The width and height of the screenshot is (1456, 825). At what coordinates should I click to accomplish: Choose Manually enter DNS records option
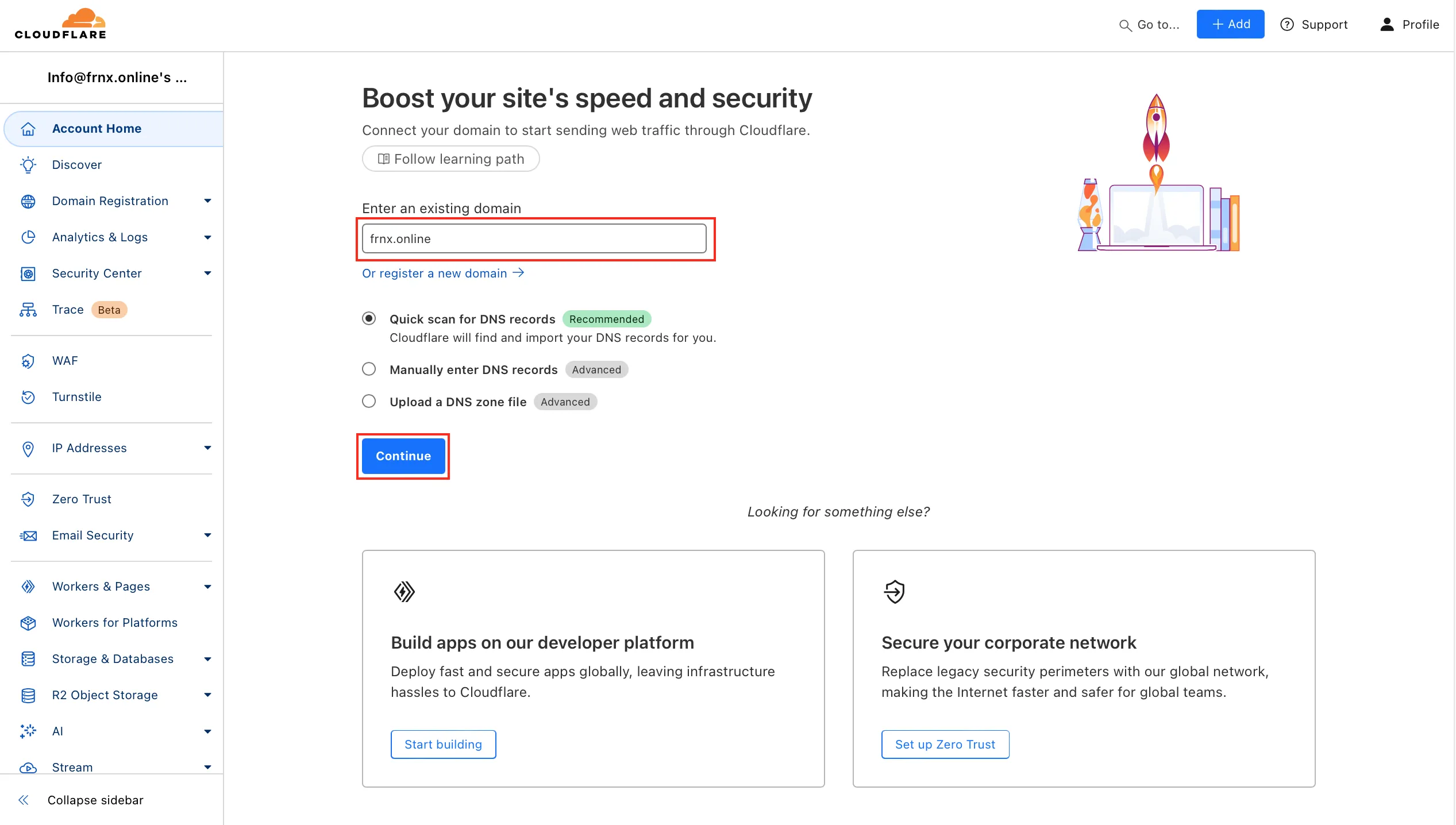(x=369, y=369)
